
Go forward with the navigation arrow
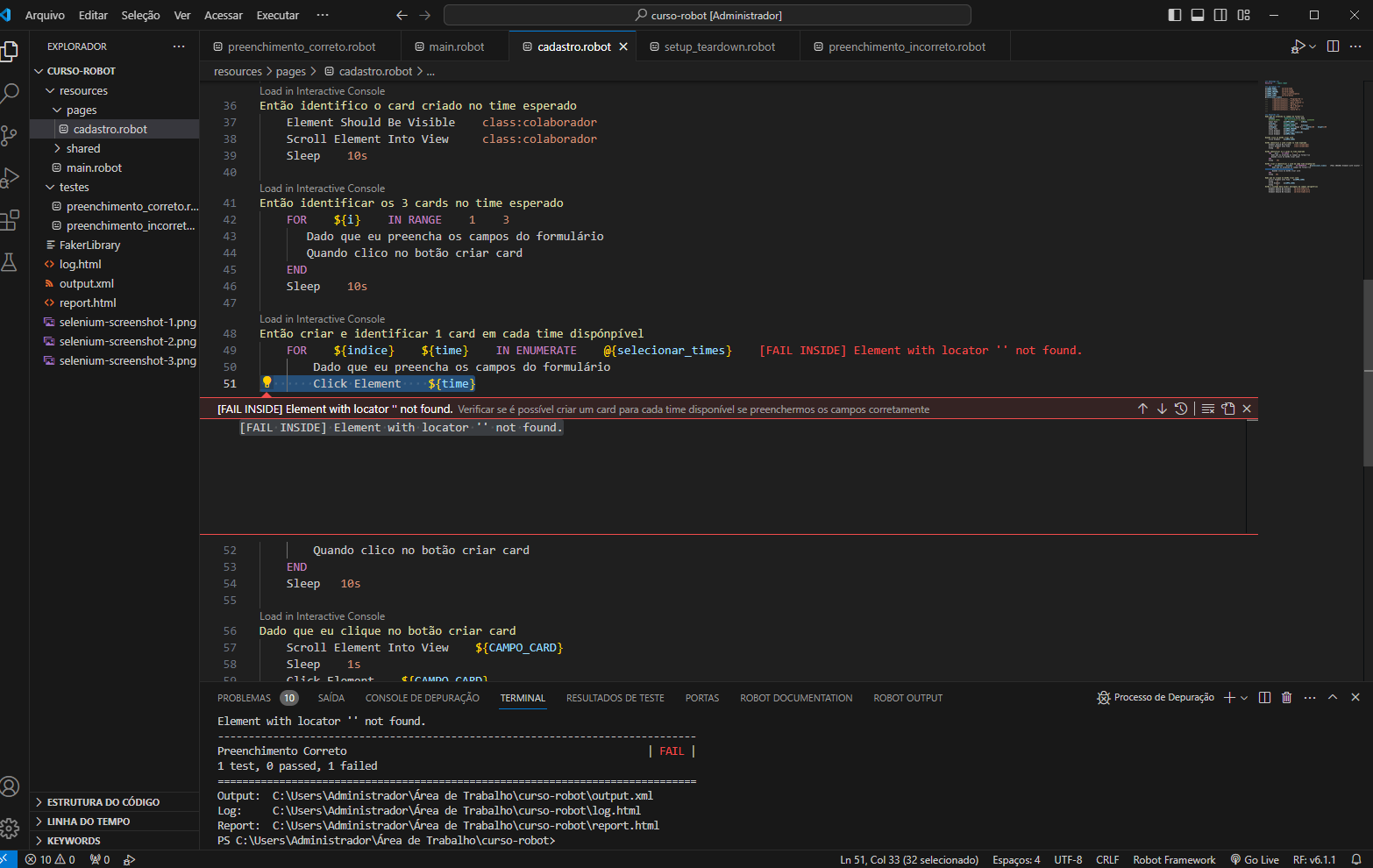coord(425,15)
